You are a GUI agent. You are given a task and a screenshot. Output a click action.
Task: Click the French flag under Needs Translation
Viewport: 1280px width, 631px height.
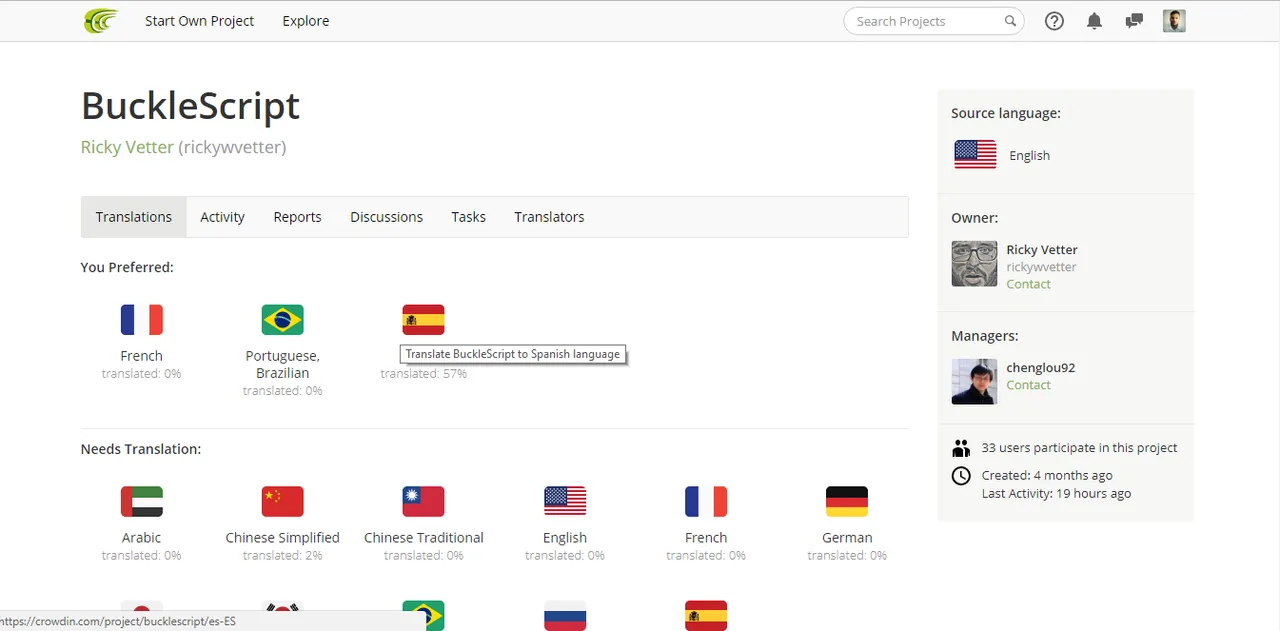pyautogui.click(x=706, y=501)
